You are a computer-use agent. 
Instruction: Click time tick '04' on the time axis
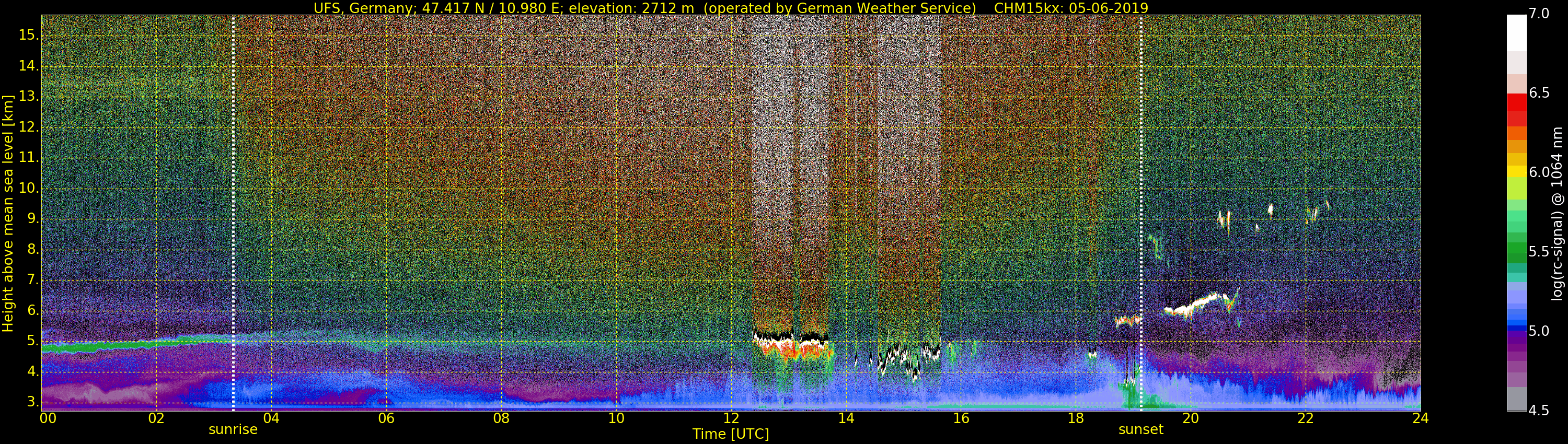[x=271, y=418]
